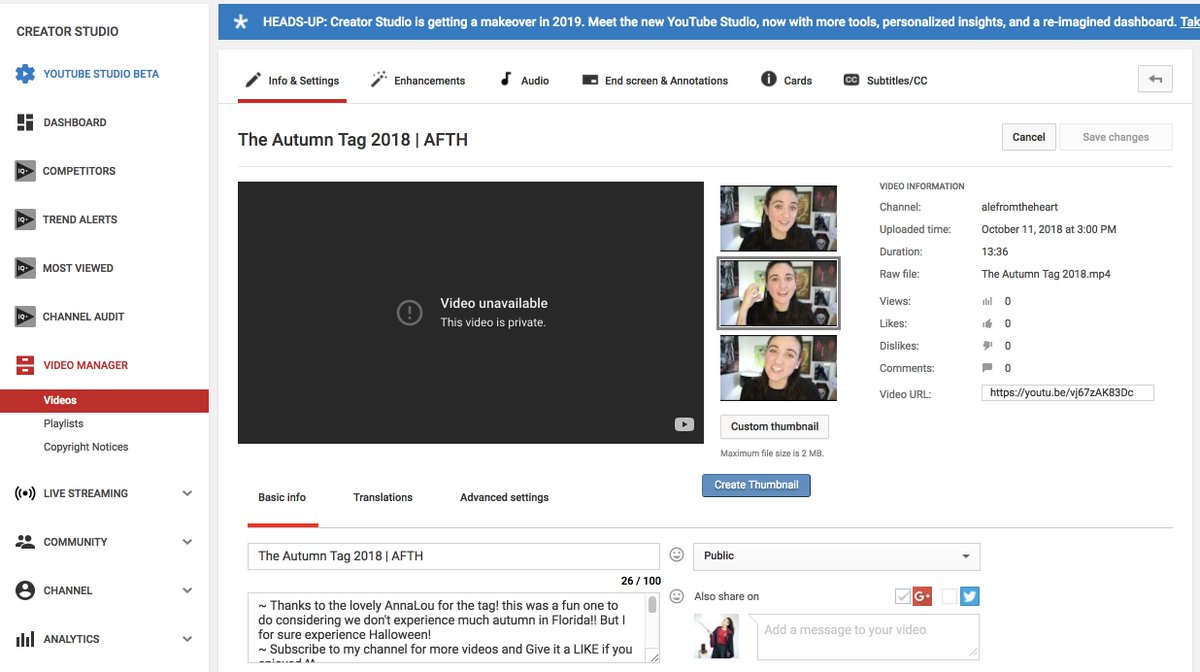The height and width of the screenshot is (672, 1200).
Task: Click the back arrow button at top right
Action: coord(1155,80)
